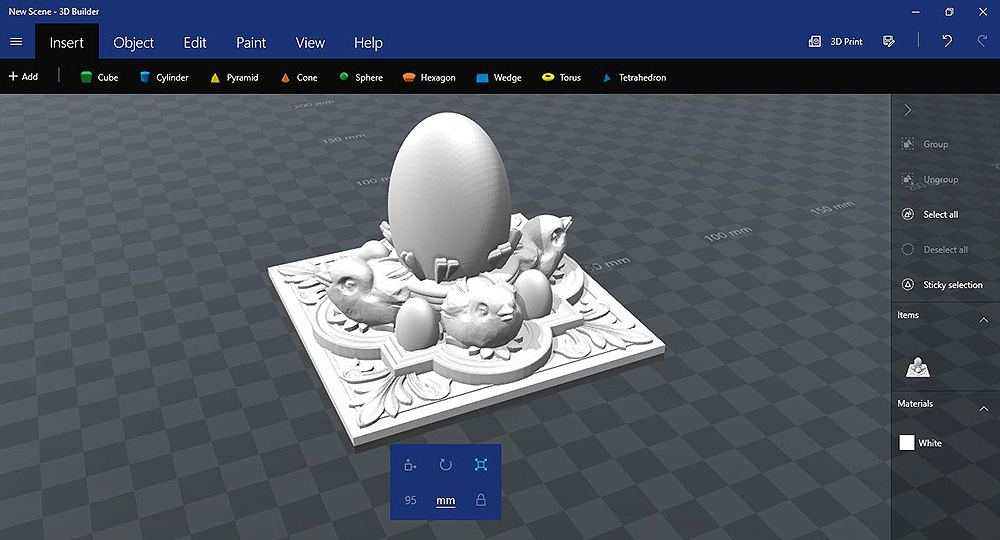Insert a Torus shape
This screenshot has height=540, width=1000.
[x=560, y=77]
